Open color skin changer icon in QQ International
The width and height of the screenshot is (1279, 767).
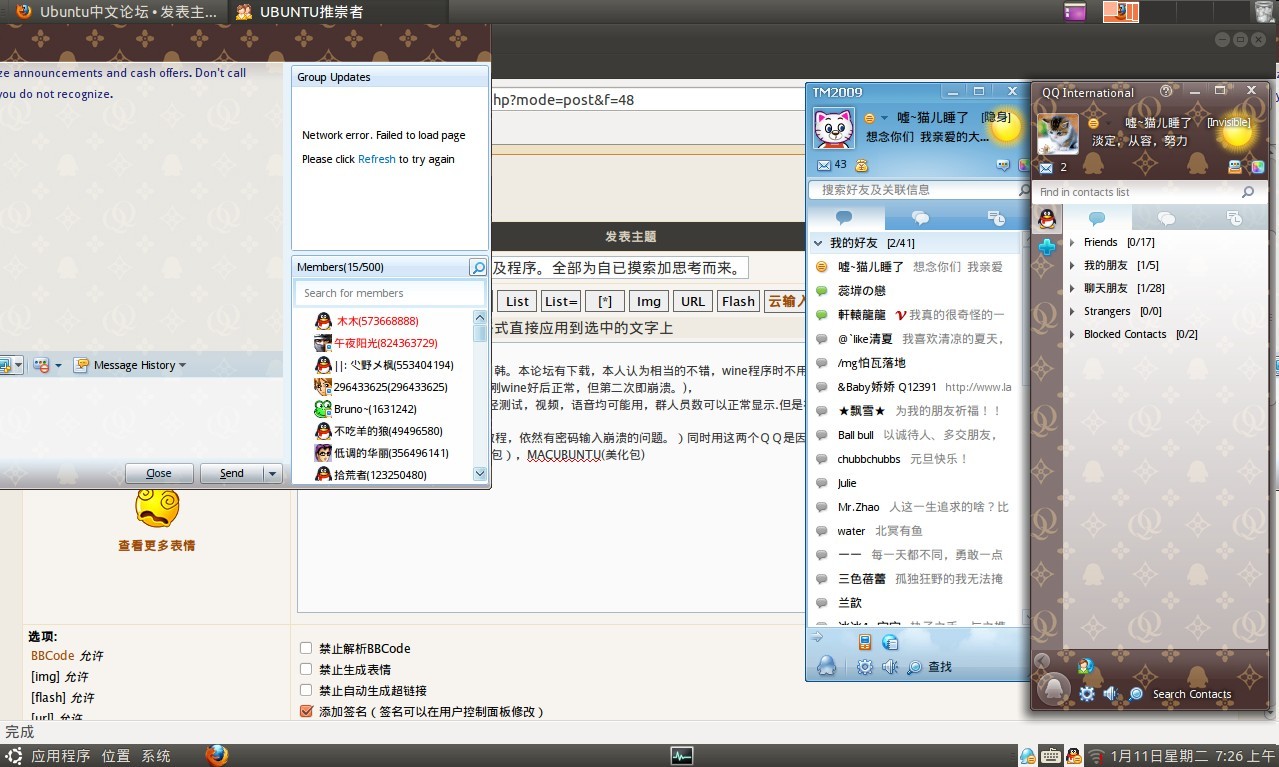coord(1258,167)
